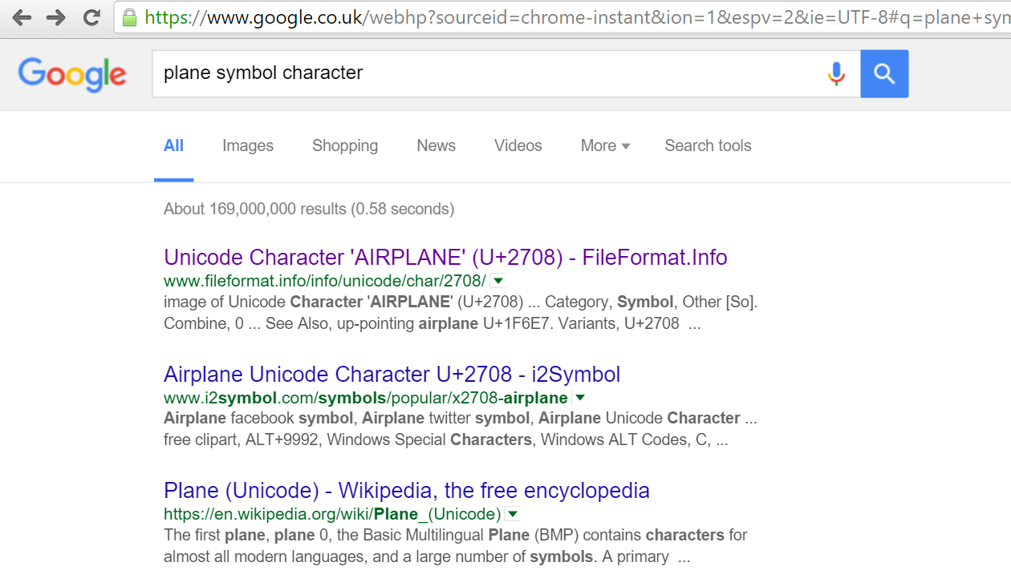Click the browser forward arrow
Viewport: 1011px width, 574px height.
56,18
